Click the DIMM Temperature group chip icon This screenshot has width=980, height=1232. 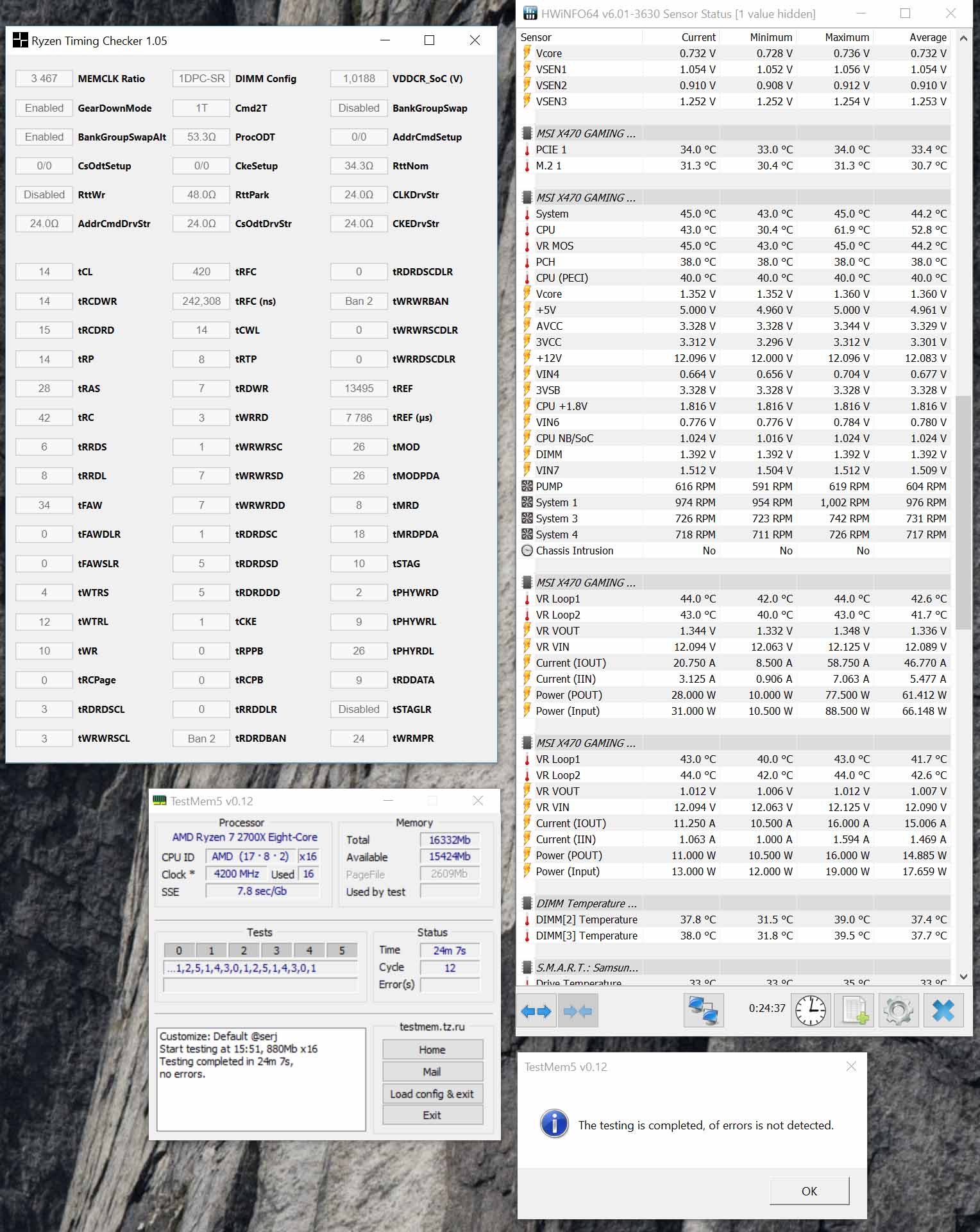pos(527,903)
